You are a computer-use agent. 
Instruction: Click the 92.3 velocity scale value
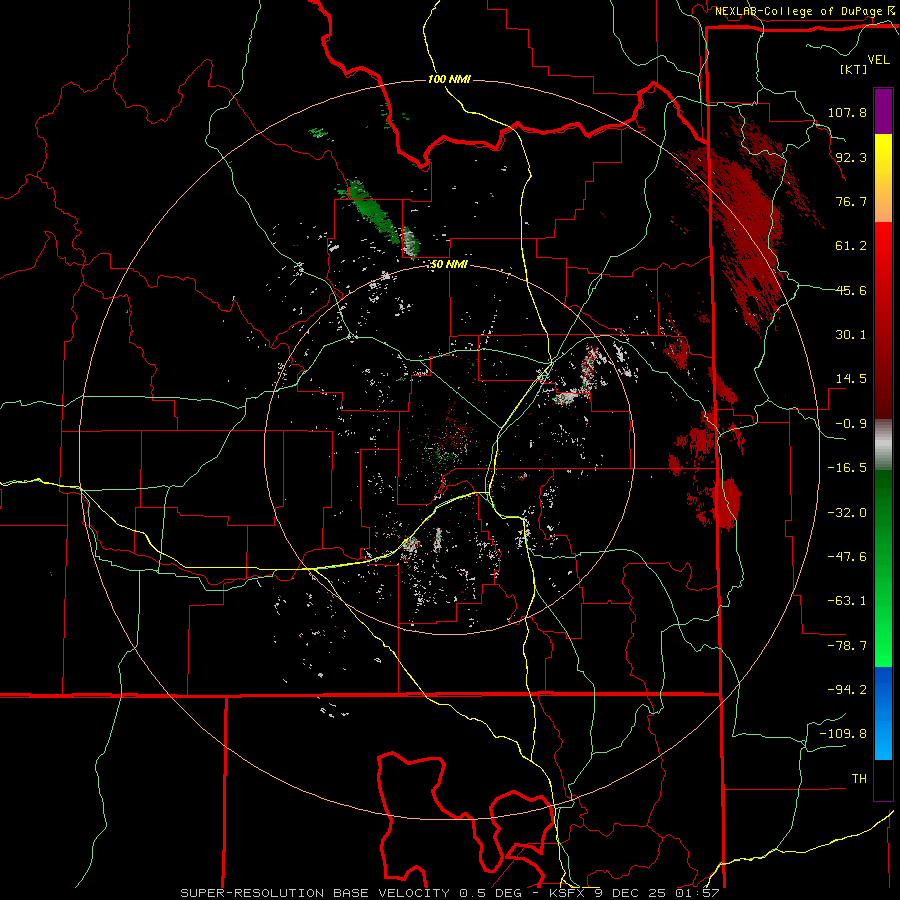point(851,157)
